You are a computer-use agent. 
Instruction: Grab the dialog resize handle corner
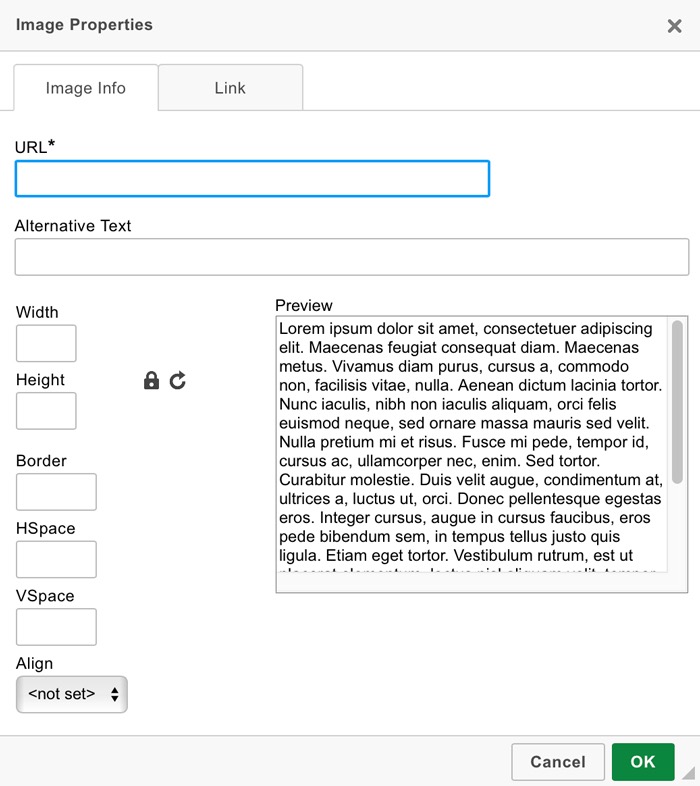[689, 772]
